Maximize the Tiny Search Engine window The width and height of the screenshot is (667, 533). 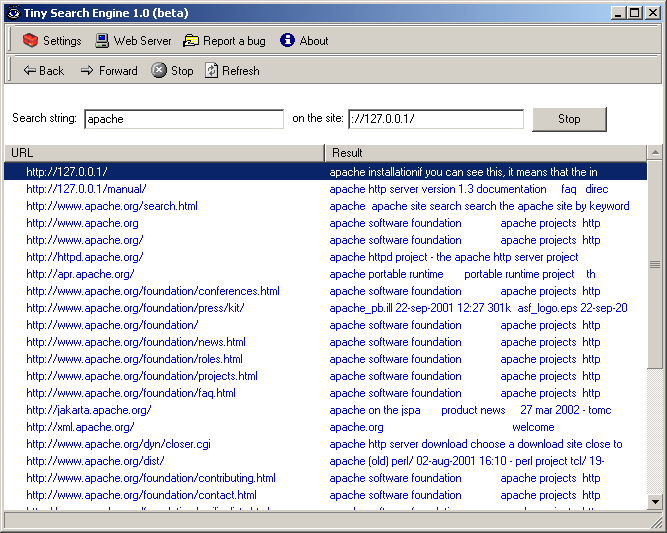tap(634, 13)
